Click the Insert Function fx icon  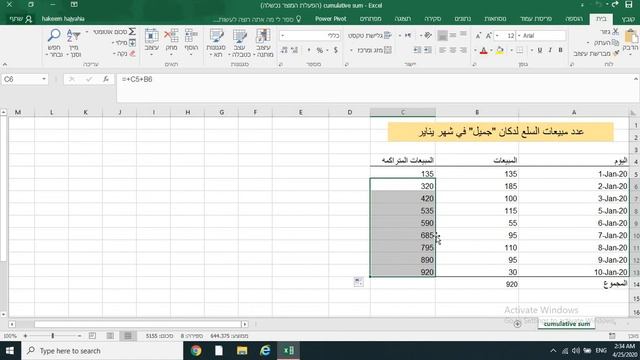[x=106, y=79]
